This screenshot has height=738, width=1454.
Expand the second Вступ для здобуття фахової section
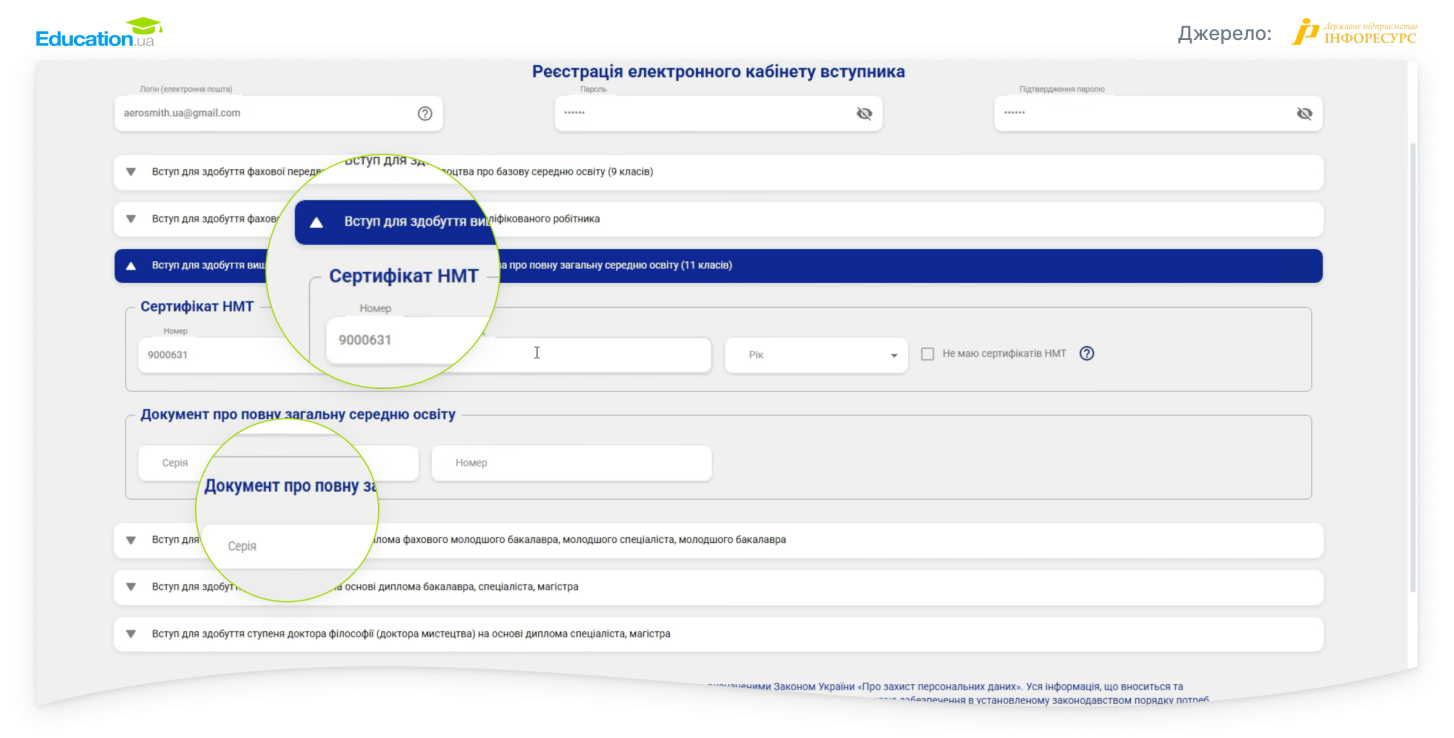point(718,219)
